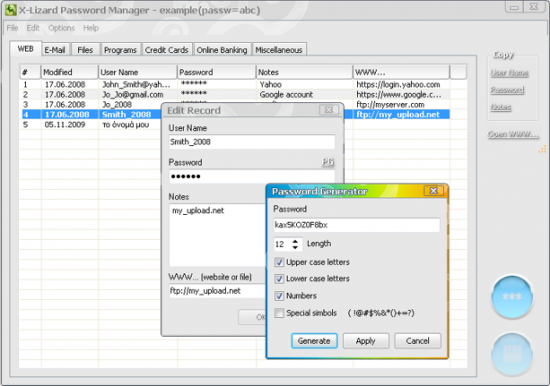Click the round blue *** show passwords button
The height and width of the screenshot is (386, 550).
(512, 297)
